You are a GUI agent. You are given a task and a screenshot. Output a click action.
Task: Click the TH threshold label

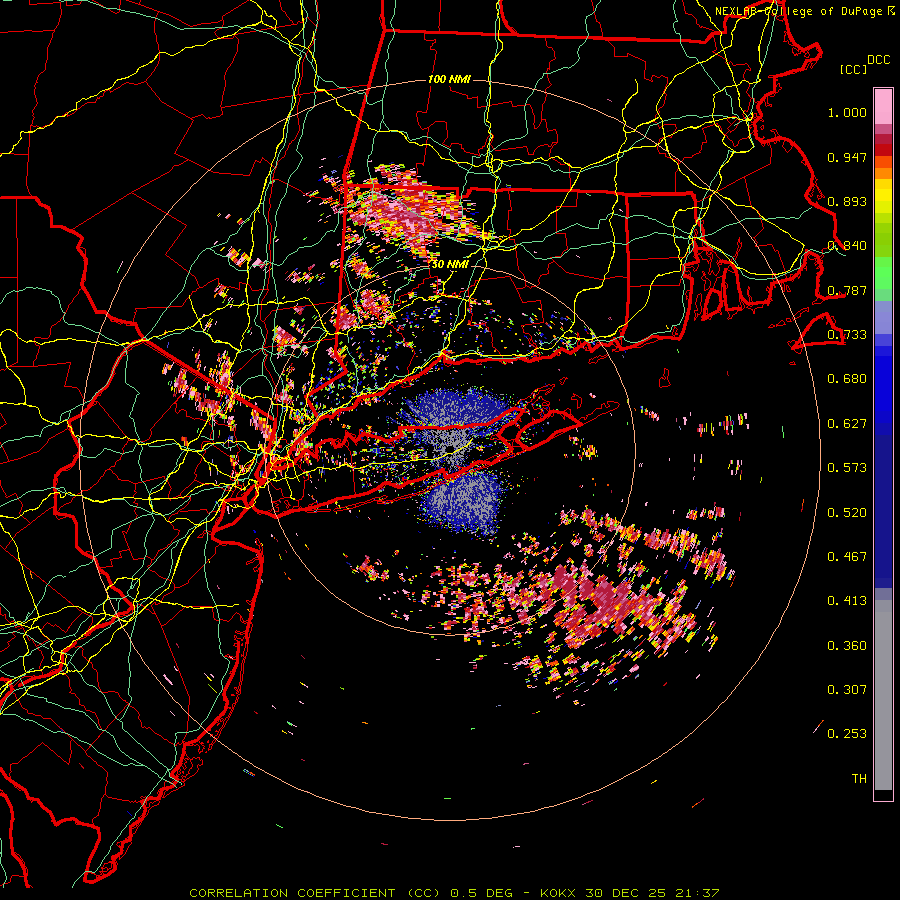tap(859, 779)
